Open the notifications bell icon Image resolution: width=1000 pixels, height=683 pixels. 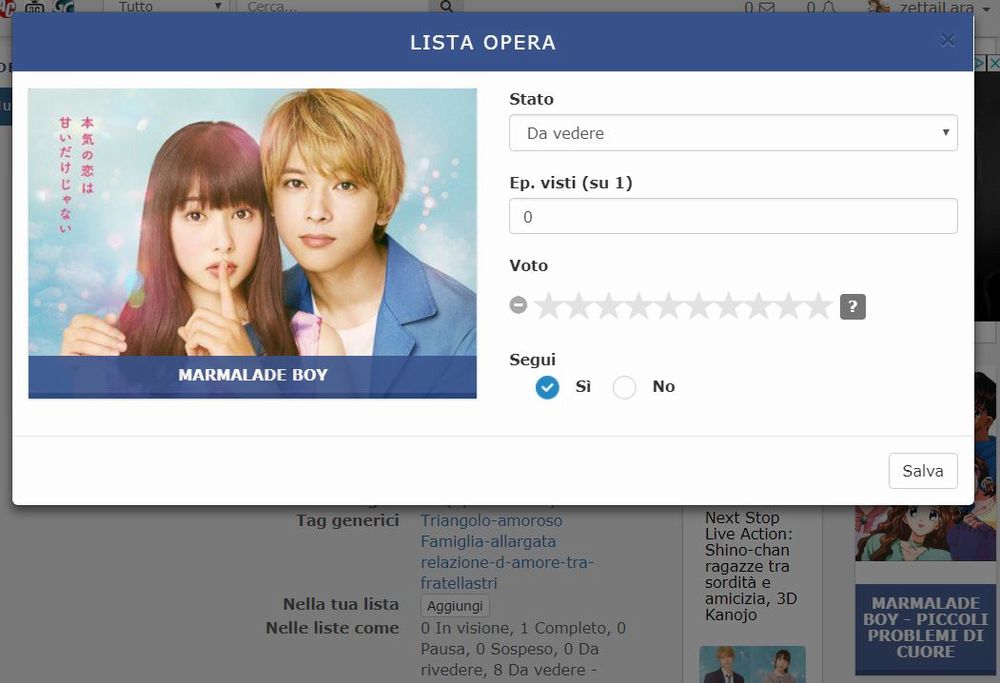[x=829, y=8]
